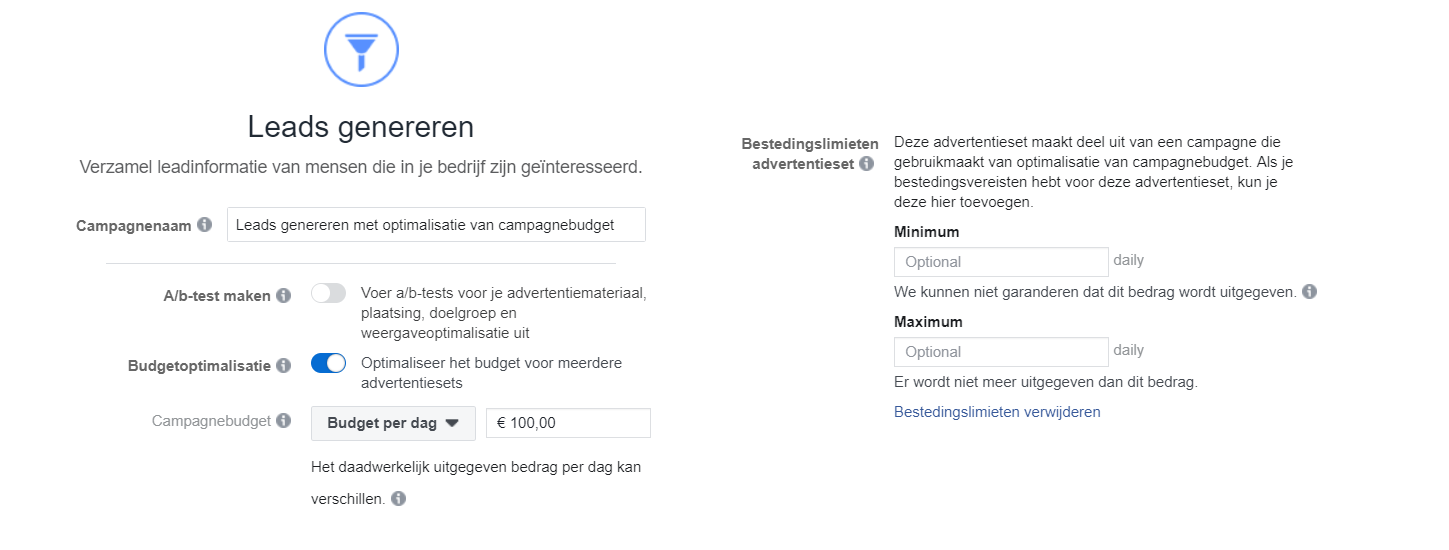Open info tooltip next to Campagnenaam
Image resolution: width=1449 pixels, height=550 pixels.
(205, 225)
